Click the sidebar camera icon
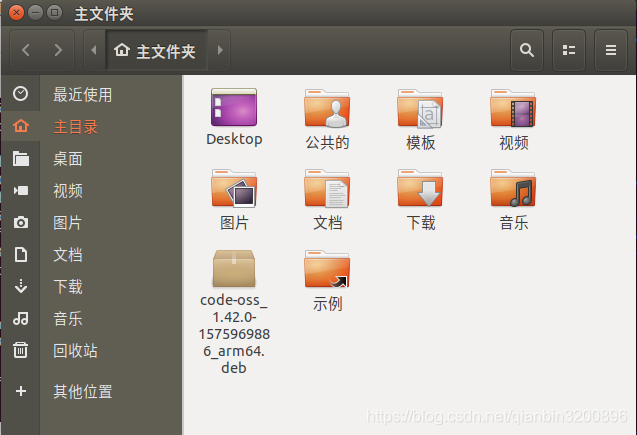This screenshot has width=637, height=435. point(21,223)
